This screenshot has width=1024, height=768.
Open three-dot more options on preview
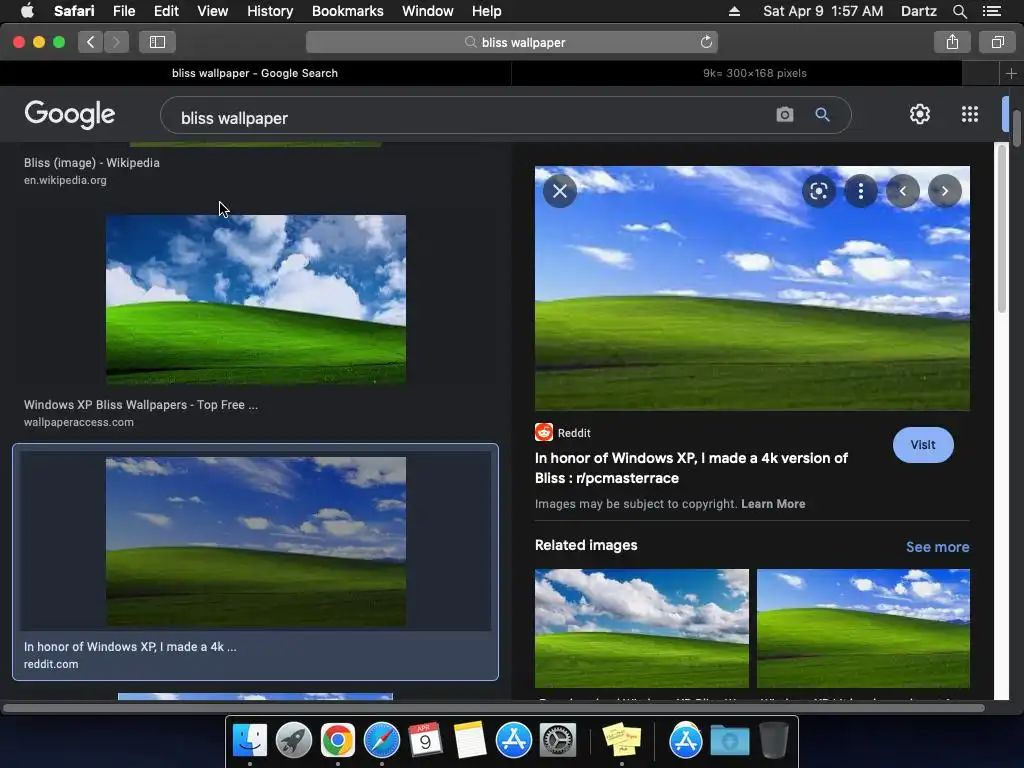click(x=861, y=191)
